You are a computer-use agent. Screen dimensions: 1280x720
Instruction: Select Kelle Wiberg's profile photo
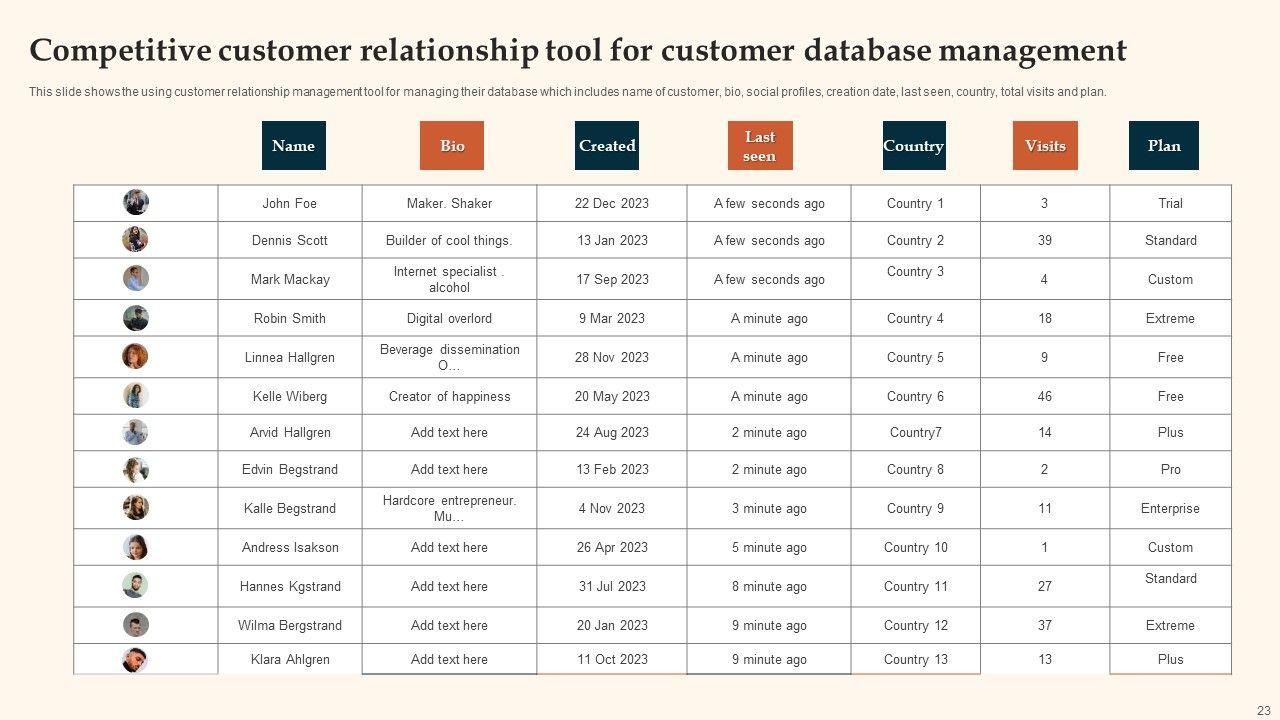136,395
